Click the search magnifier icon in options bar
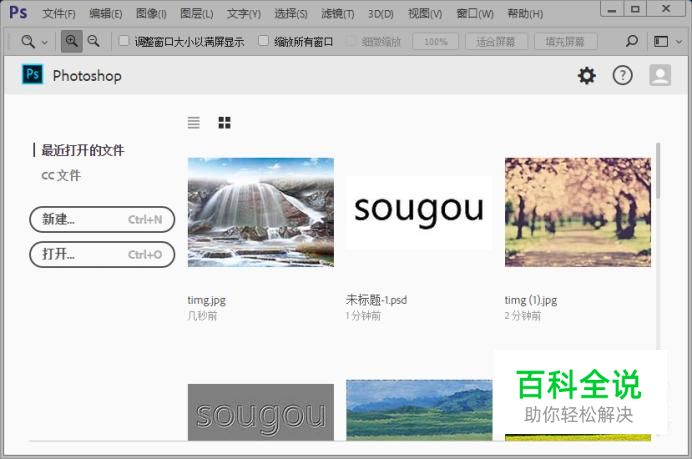 632,41
